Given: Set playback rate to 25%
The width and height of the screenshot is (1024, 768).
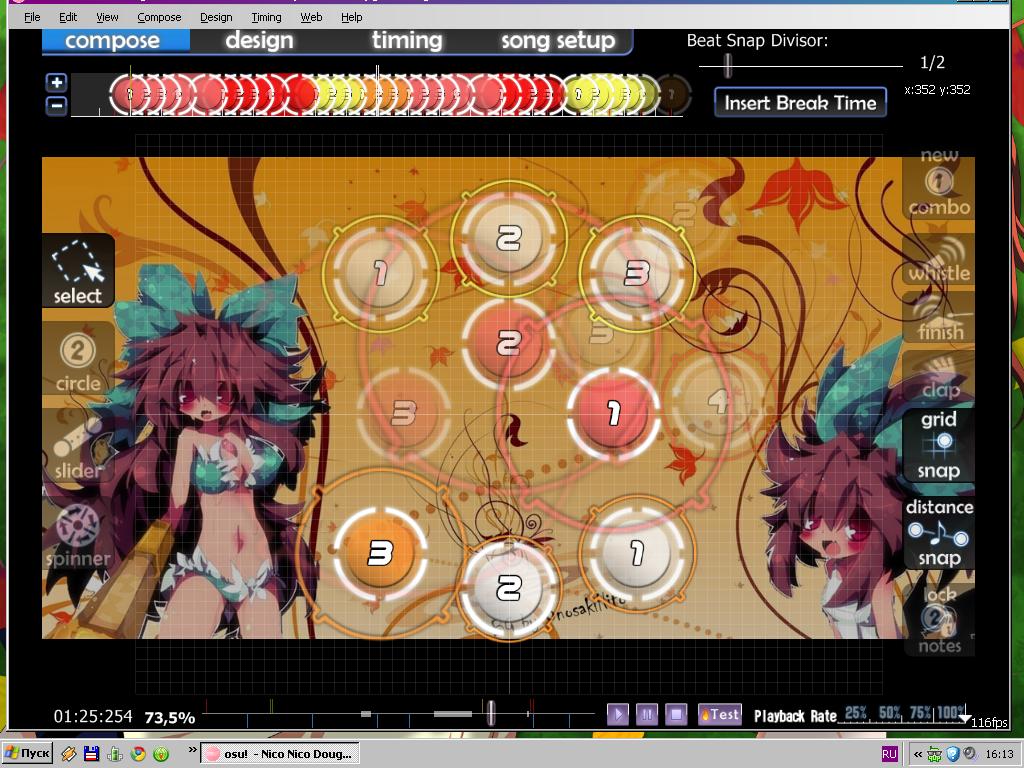Looking at the screenshot, I should [856, 713].
